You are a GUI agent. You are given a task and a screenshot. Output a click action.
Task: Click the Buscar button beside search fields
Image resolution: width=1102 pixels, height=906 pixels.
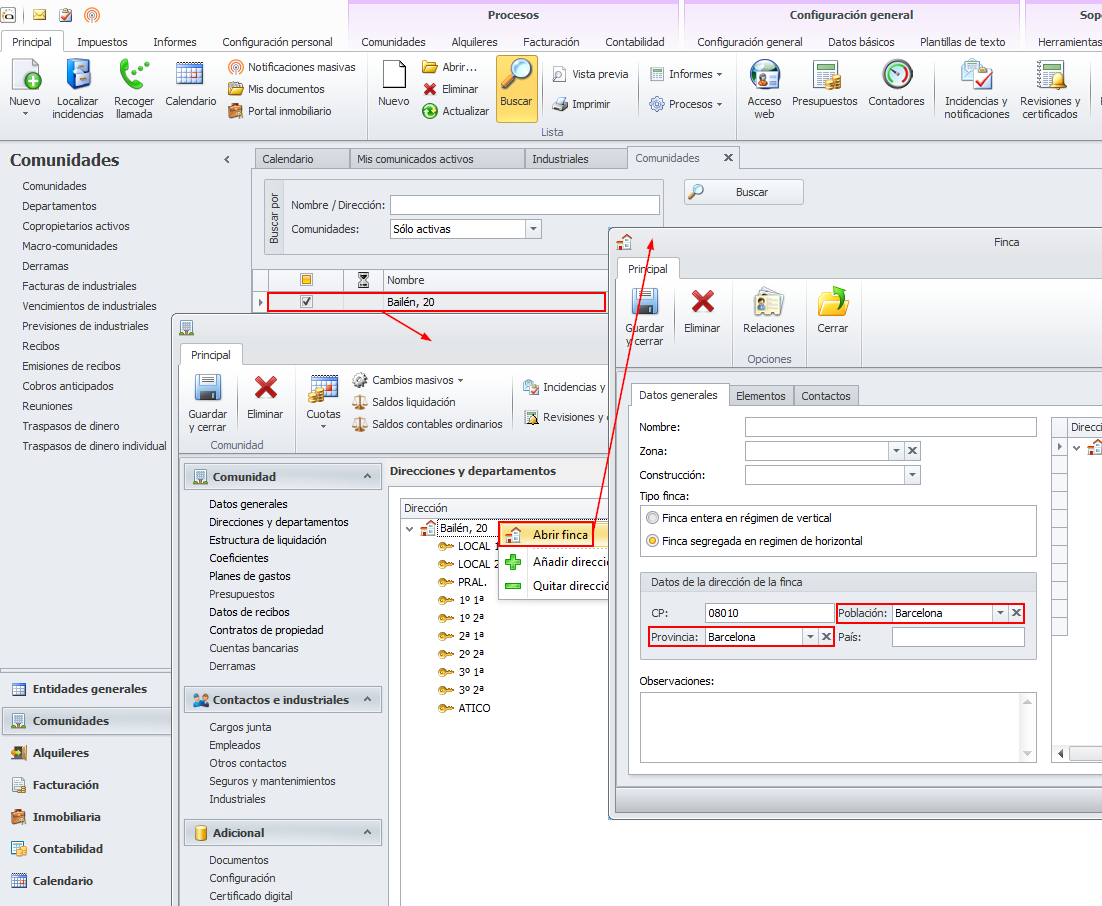[743, 192]
